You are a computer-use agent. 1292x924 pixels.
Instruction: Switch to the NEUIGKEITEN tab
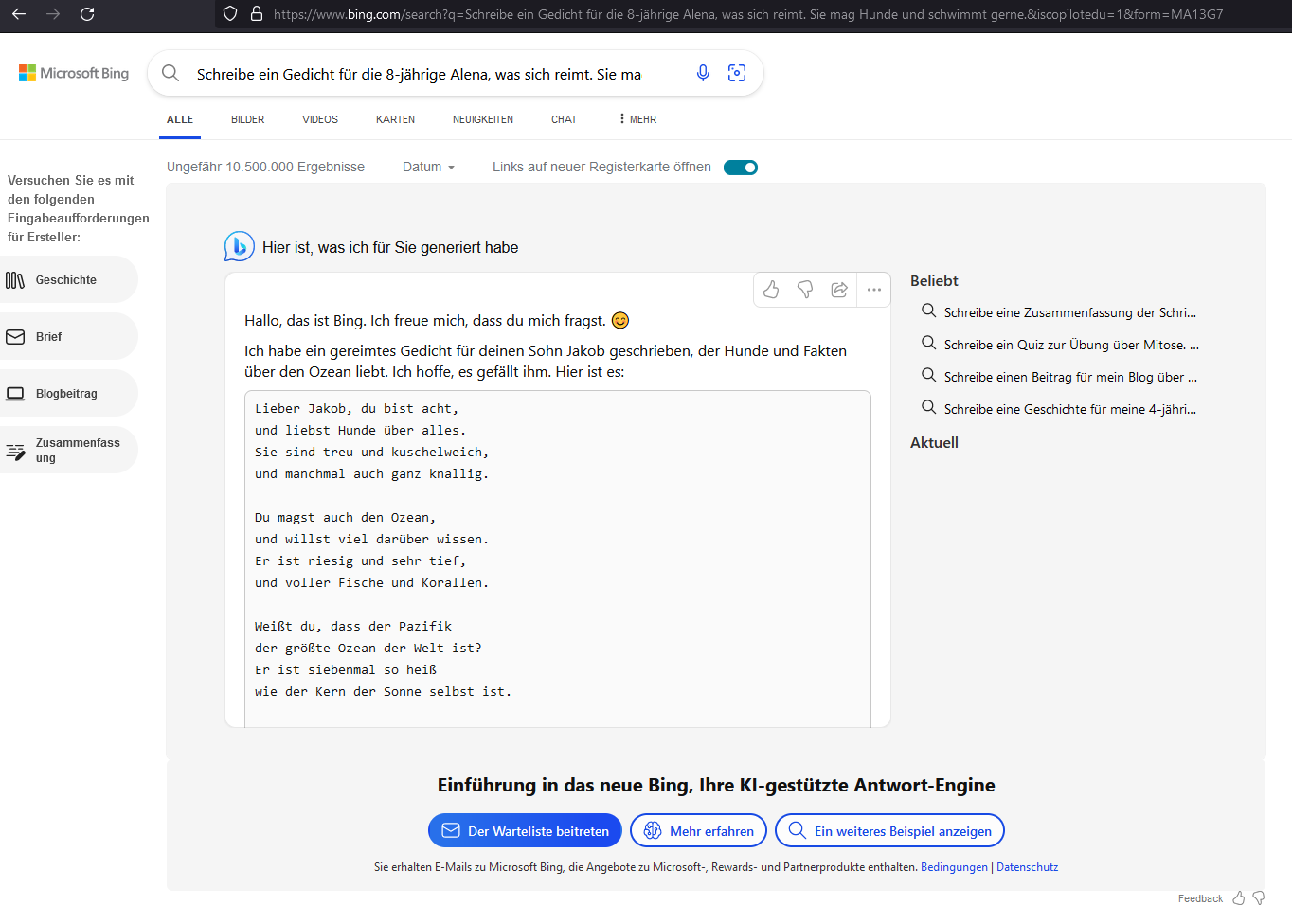pyautogui.click(x=483, y=119)
